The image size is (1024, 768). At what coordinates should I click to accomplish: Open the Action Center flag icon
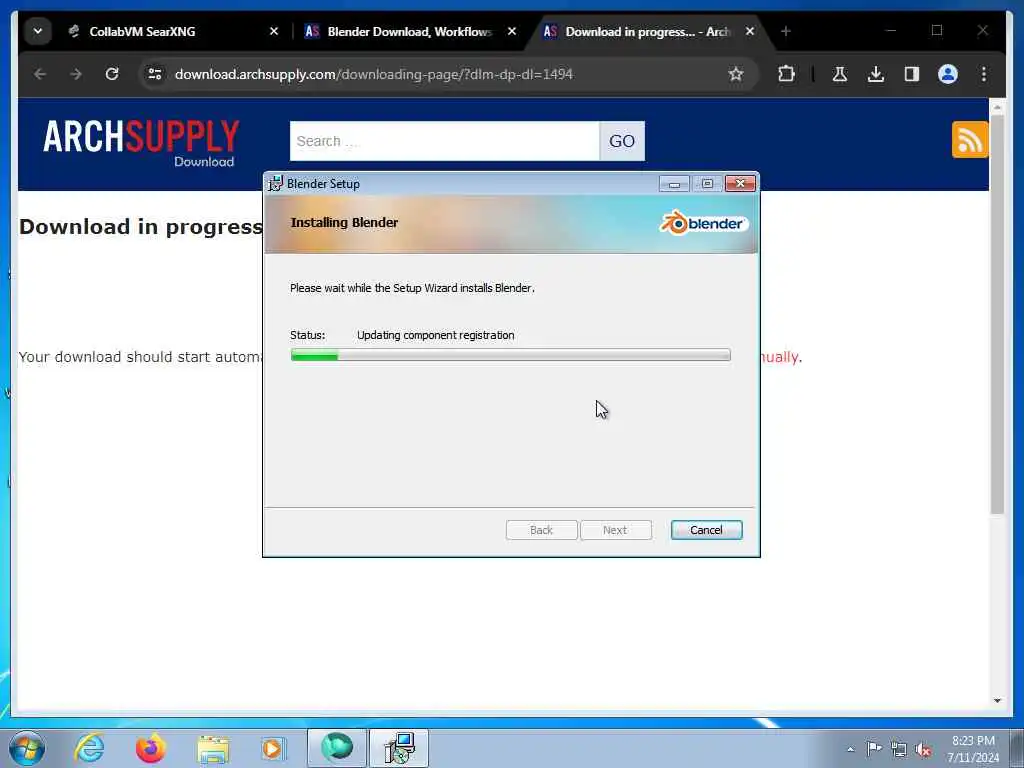click(874, 748)
